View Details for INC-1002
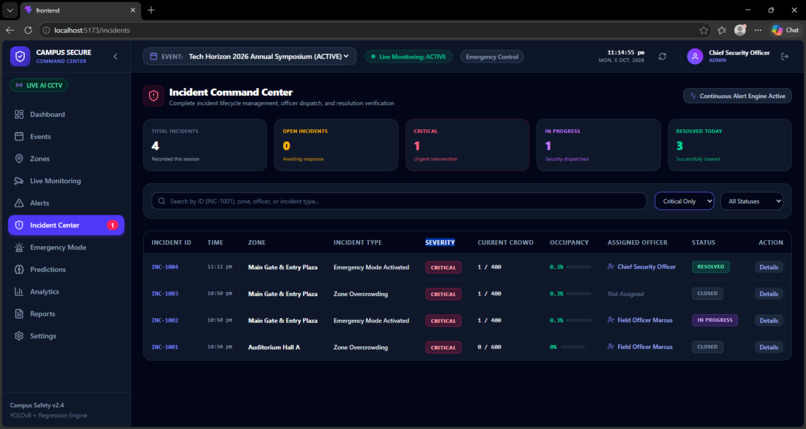 pyautogui.click(x=768, y=321)
